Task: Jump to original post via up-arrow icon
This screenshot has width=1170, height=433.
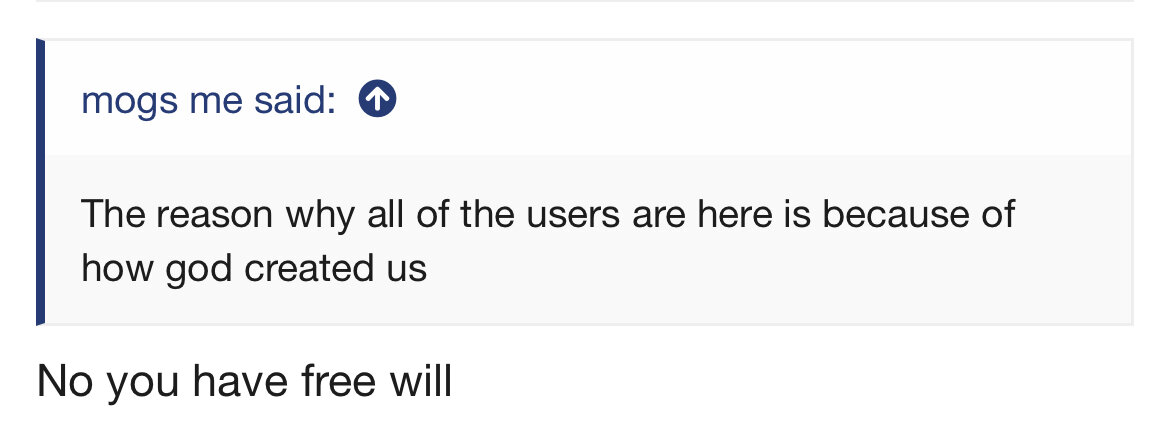Action: point(378,99)
